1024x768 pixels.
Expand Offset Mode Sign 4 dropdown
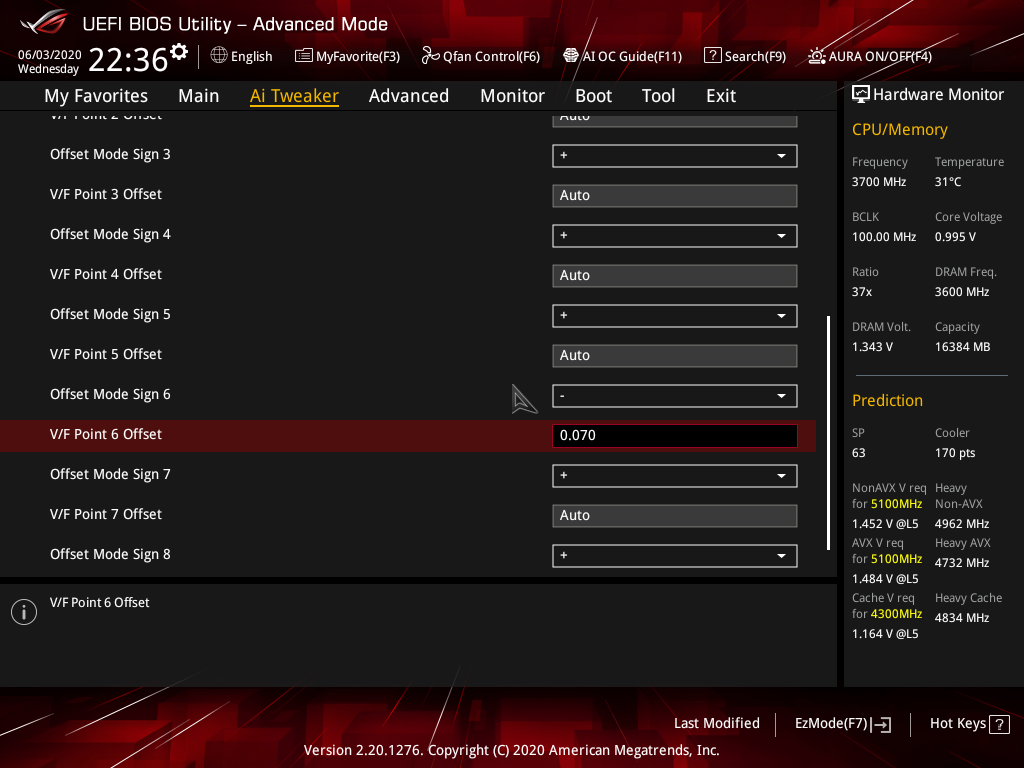coord(675,236)
